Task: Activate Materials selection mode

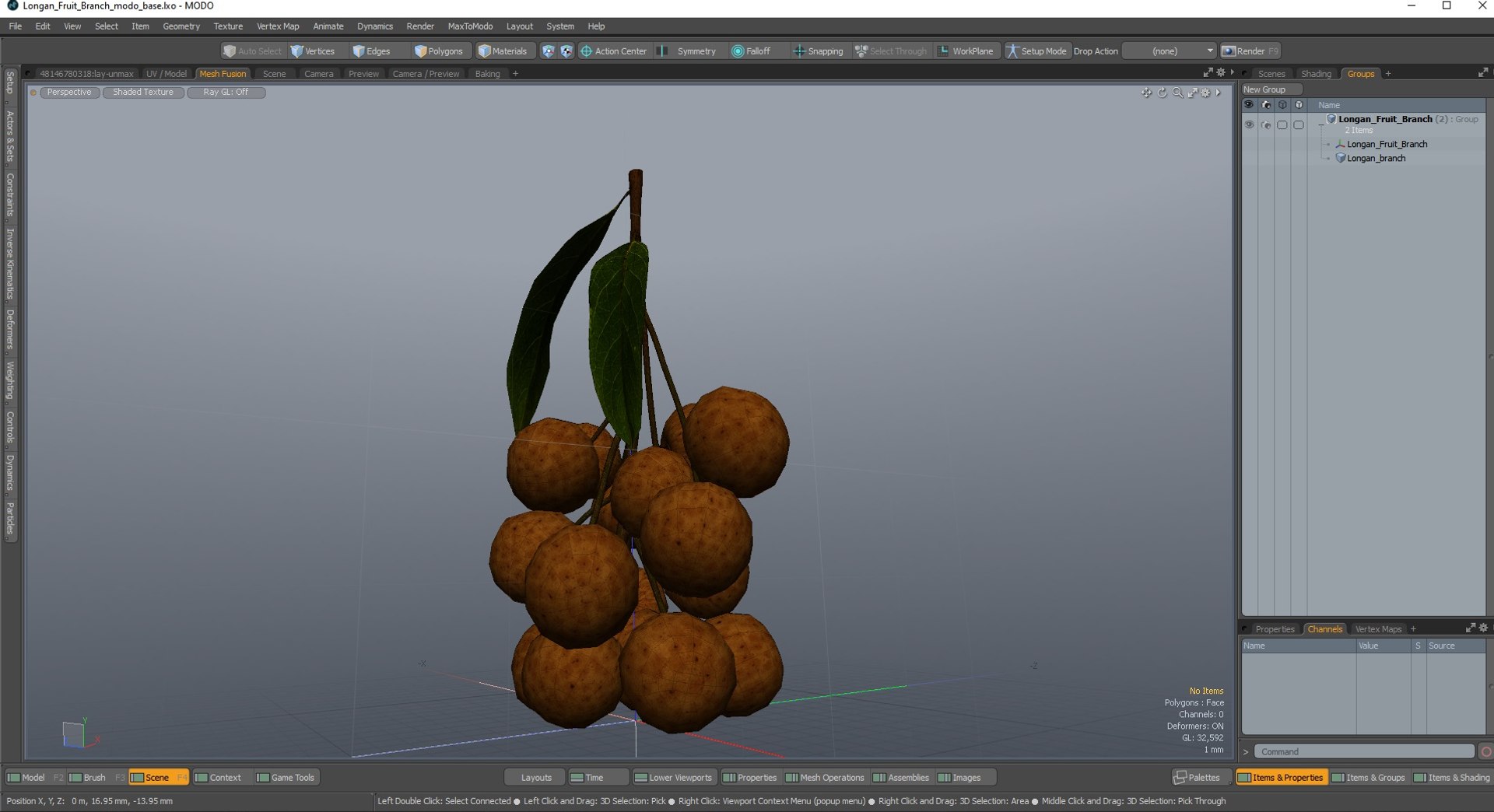Action: pos(503,51)
